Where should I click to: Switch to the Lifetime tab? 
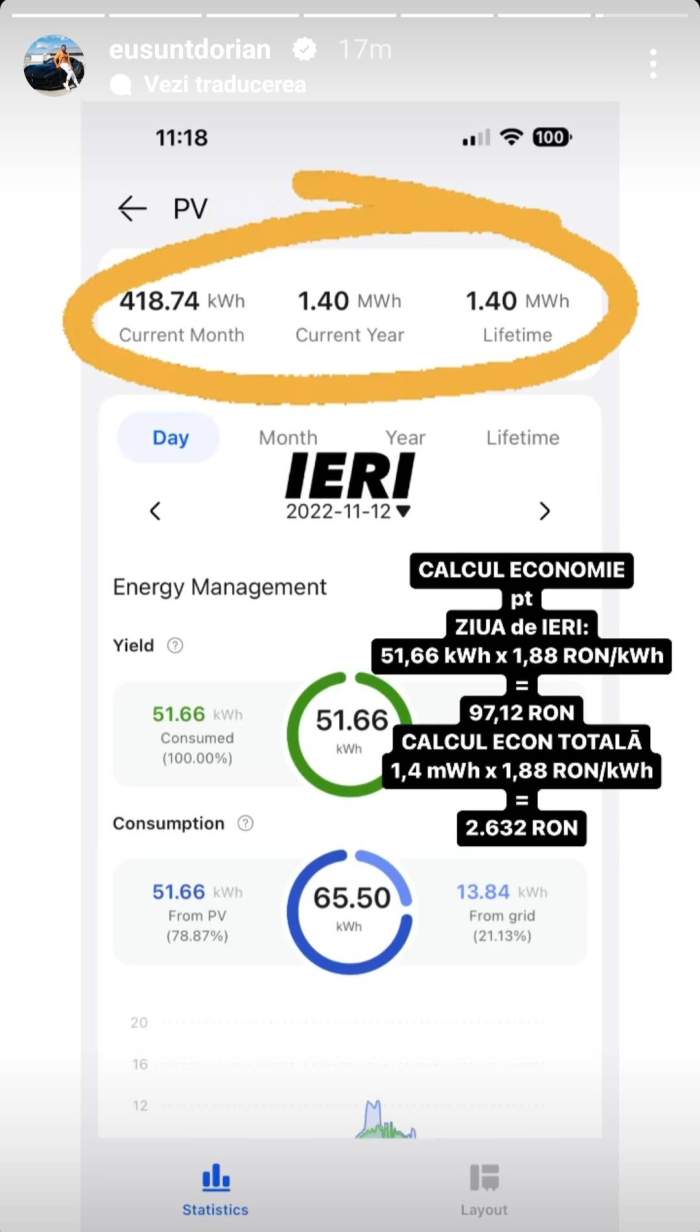pos(522,438)
